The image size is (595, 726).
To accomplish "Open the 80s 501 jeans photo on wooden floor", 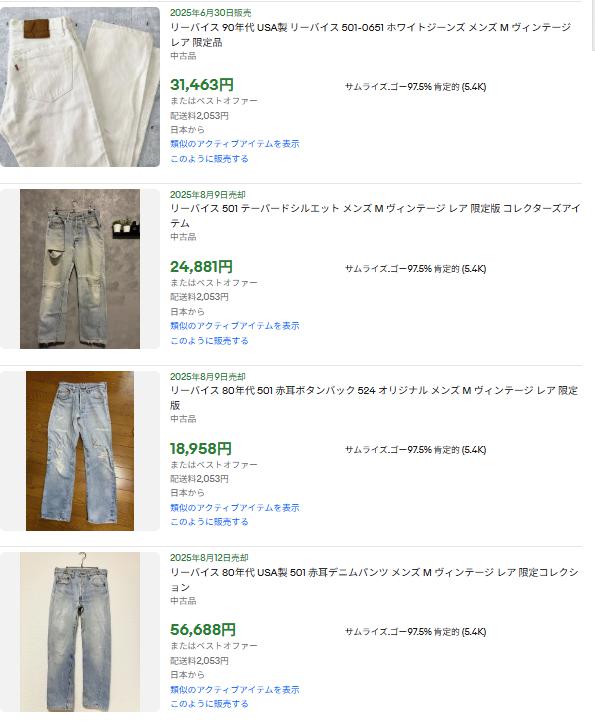I will tap(80, 451).
